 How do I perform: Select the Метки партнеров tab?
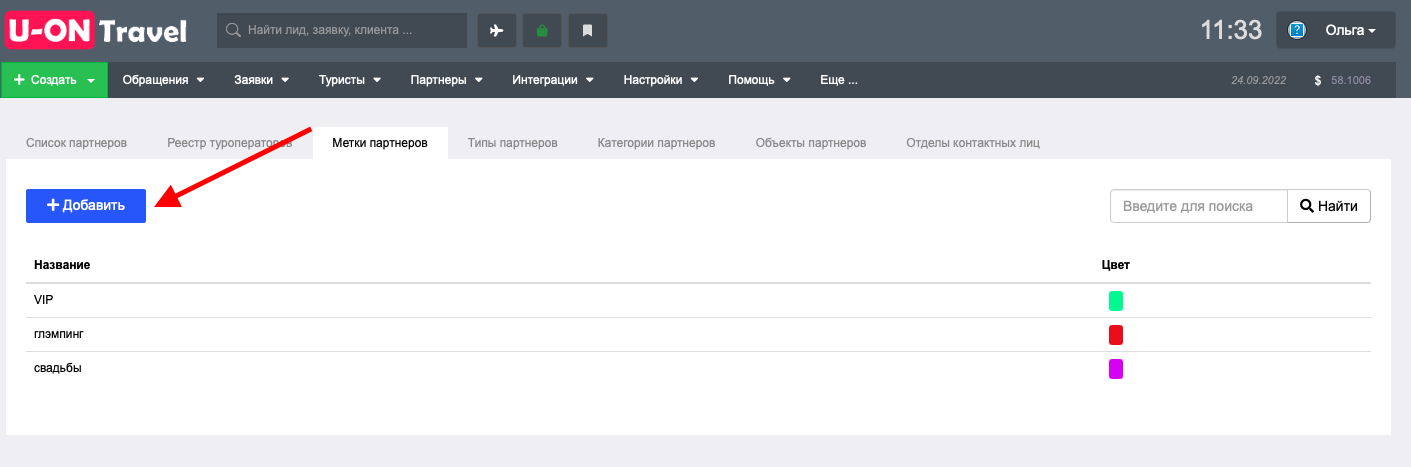[380, 143]
